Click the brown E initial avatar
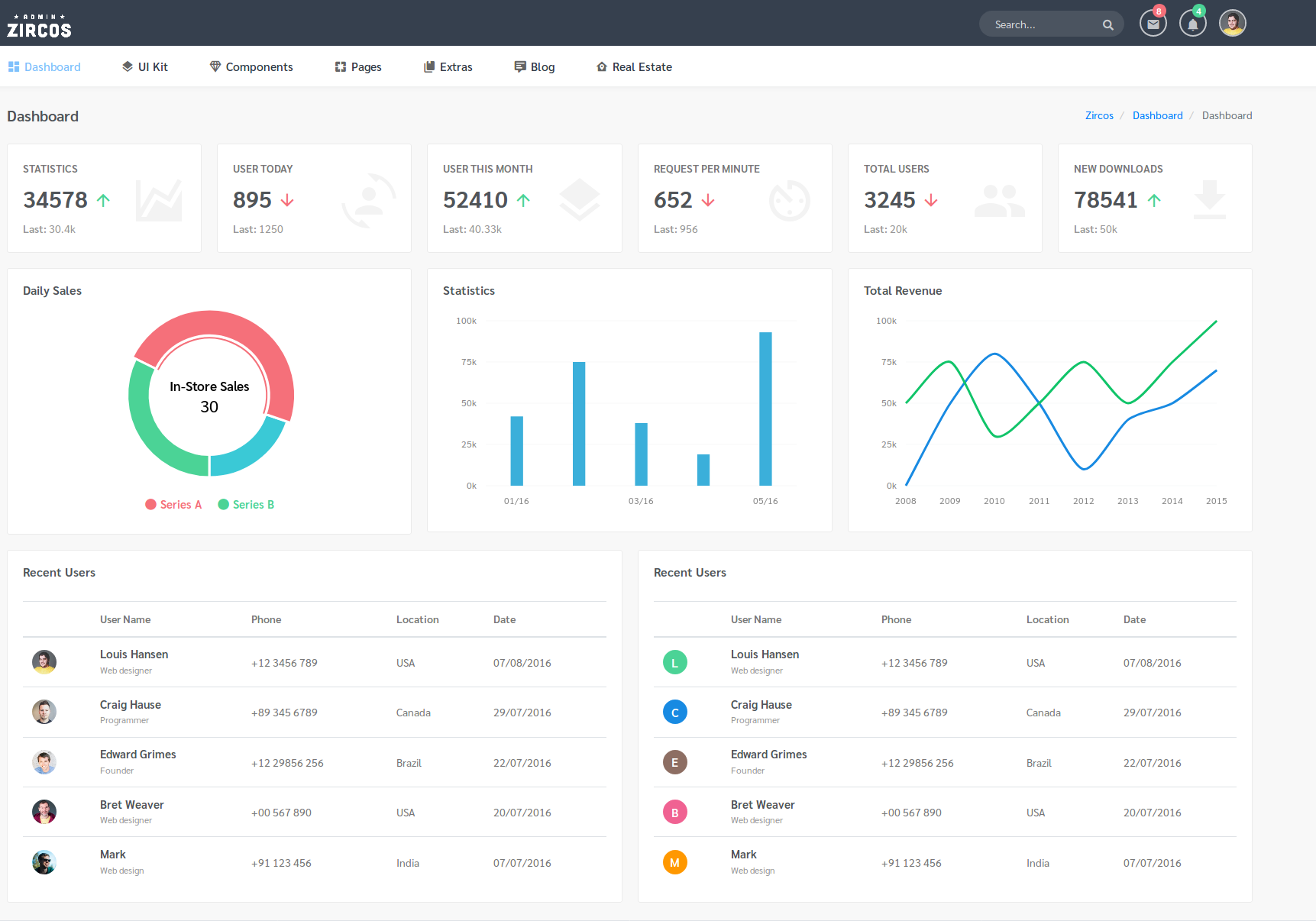Viewport: 1316px width, 921px height. (x=675, y=762)
